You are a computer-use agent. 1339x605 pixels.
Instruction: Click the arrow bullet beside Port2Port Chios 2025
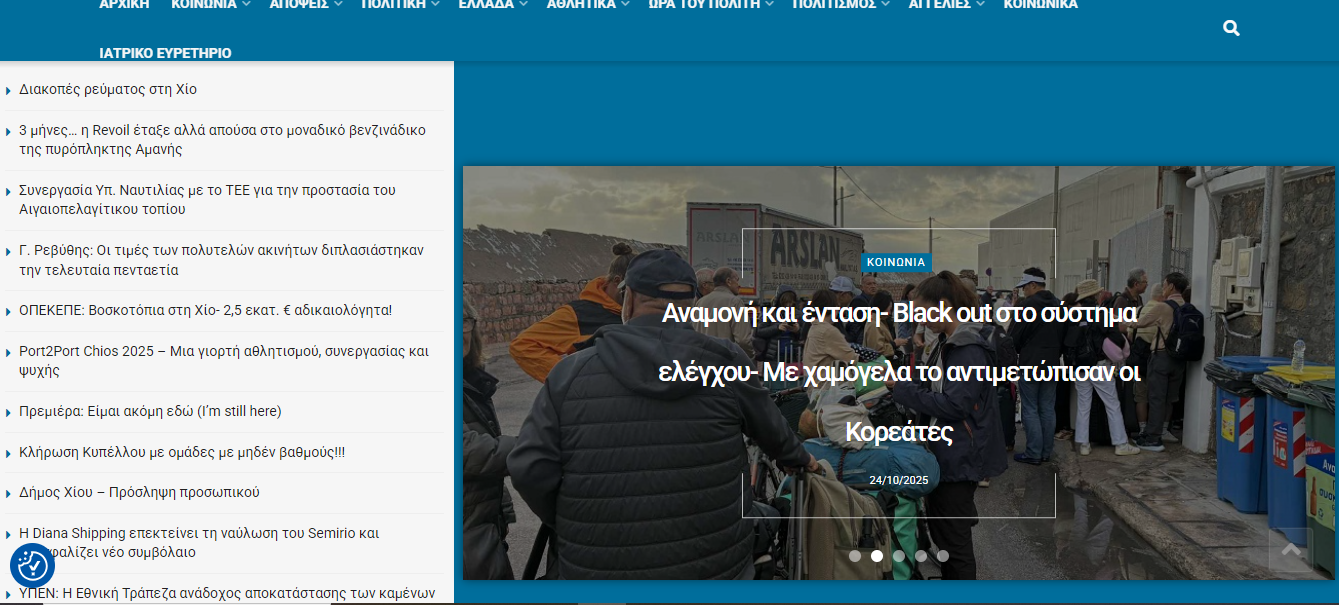9,352
